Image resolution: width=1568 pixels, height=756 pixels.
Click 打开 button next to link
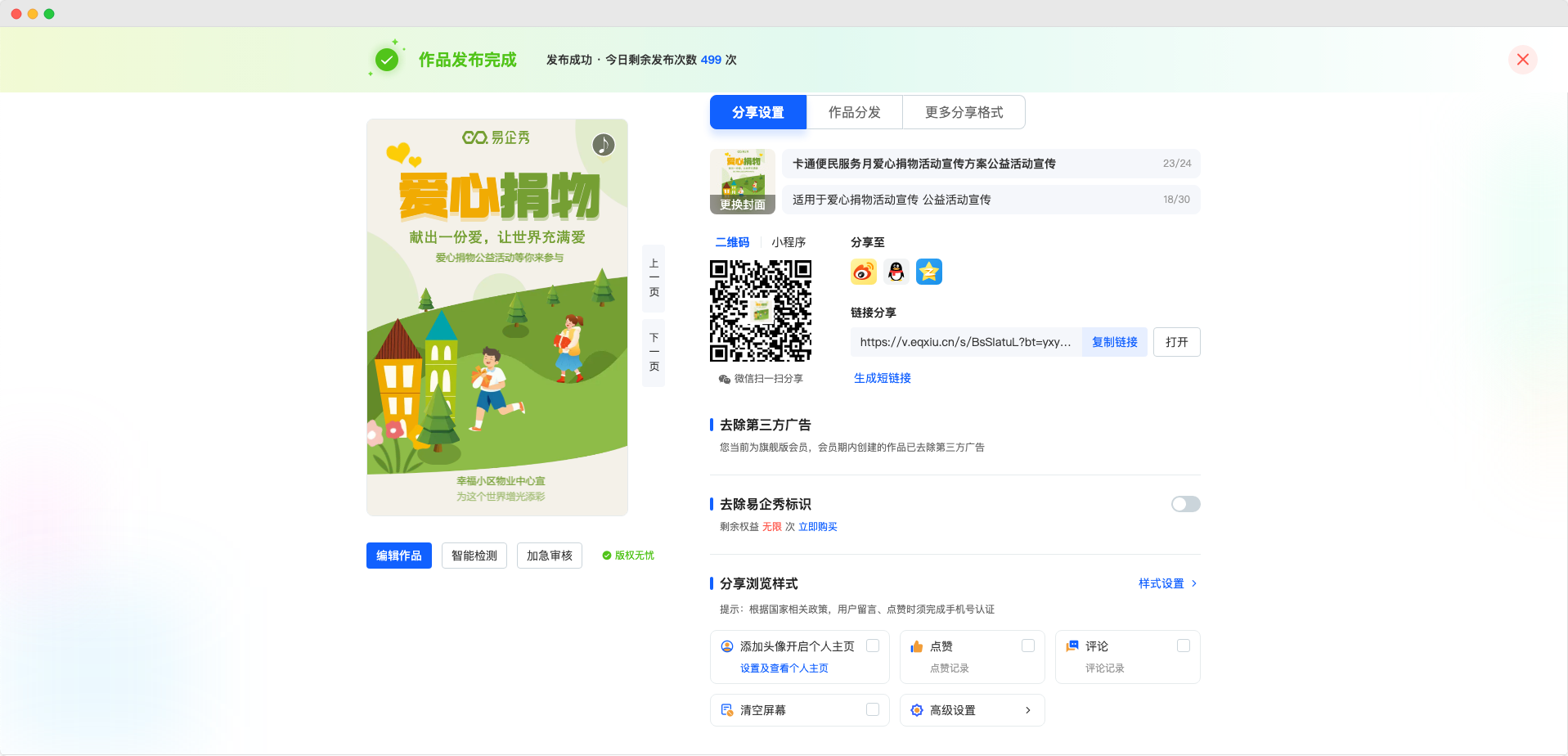click(1177, 342)
